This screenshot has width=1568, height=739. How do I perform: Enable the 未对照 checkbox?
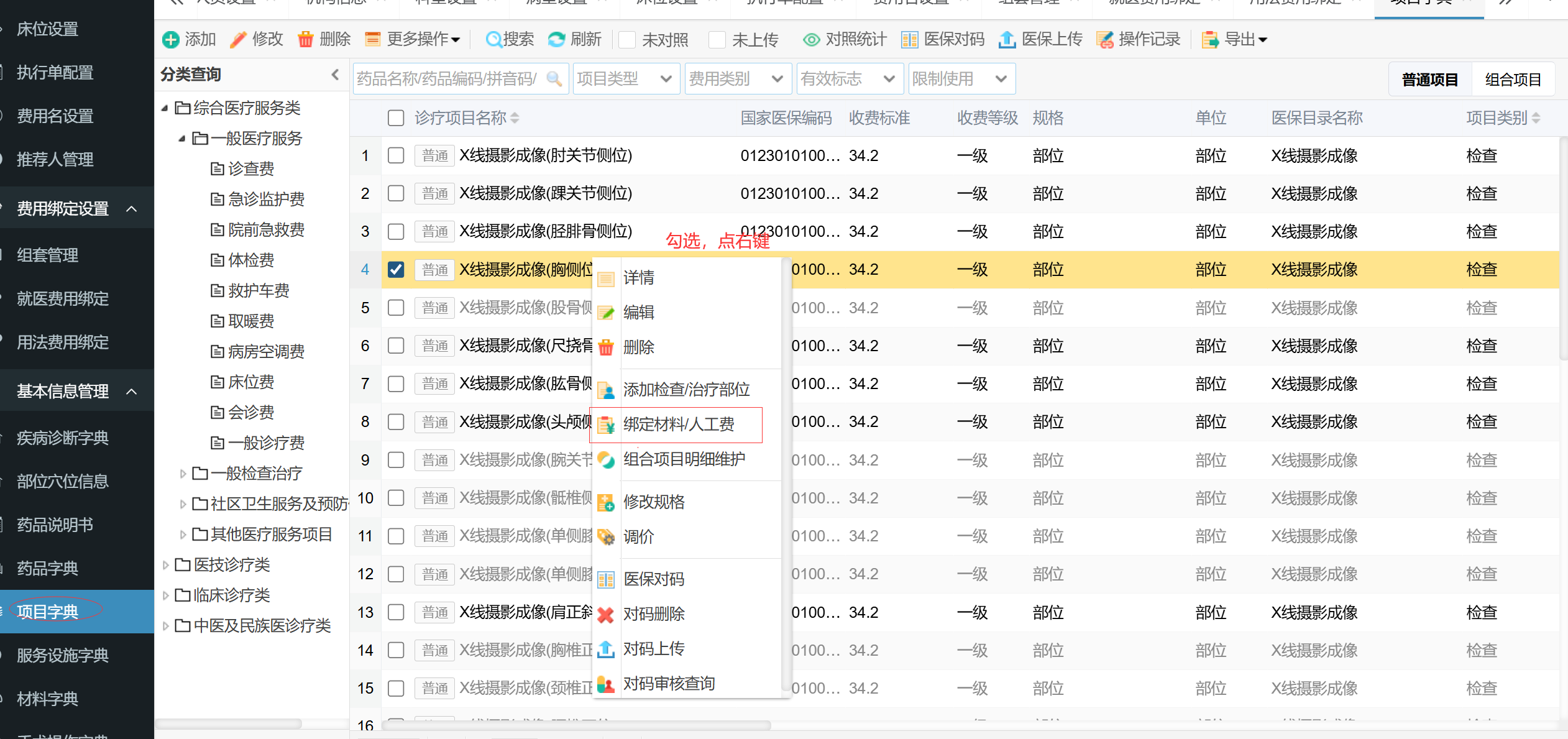point(628,40)
